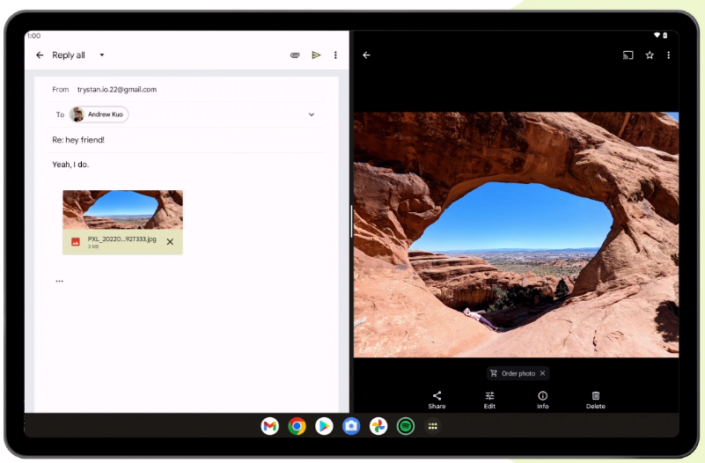Screen dimensions: 705x463
Task: Launch Chrome from the taskbar
Action: point(297,426)
